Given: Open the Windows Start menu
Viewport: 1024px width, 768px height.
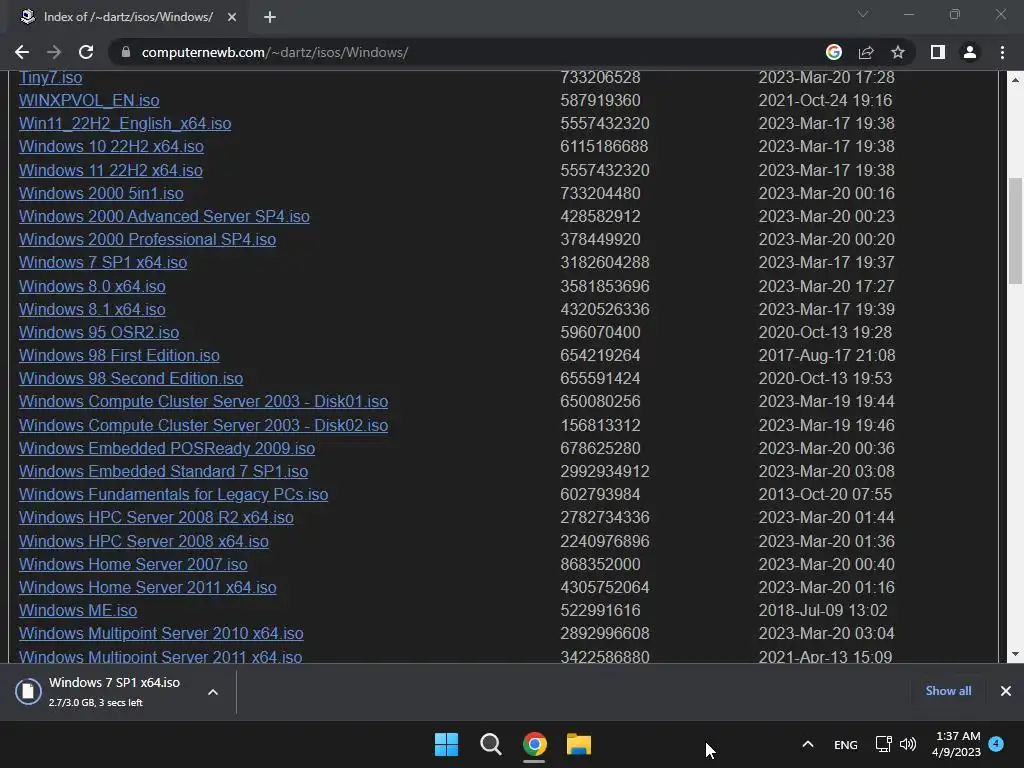Looking at the screenshot, I should pos(447,744).
